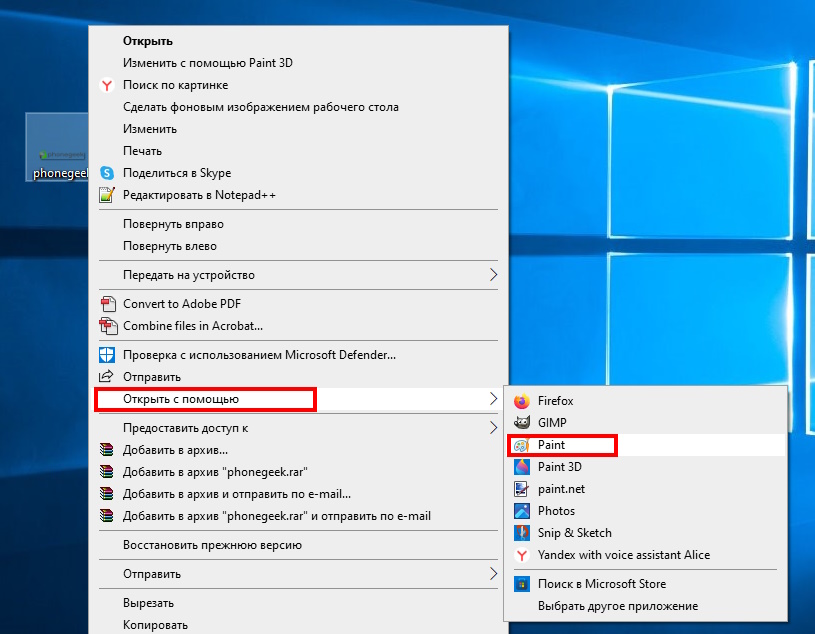
Task: Choose Восстановить прежнюю версию
Action: pyautogui.click(x=212, y=545)
